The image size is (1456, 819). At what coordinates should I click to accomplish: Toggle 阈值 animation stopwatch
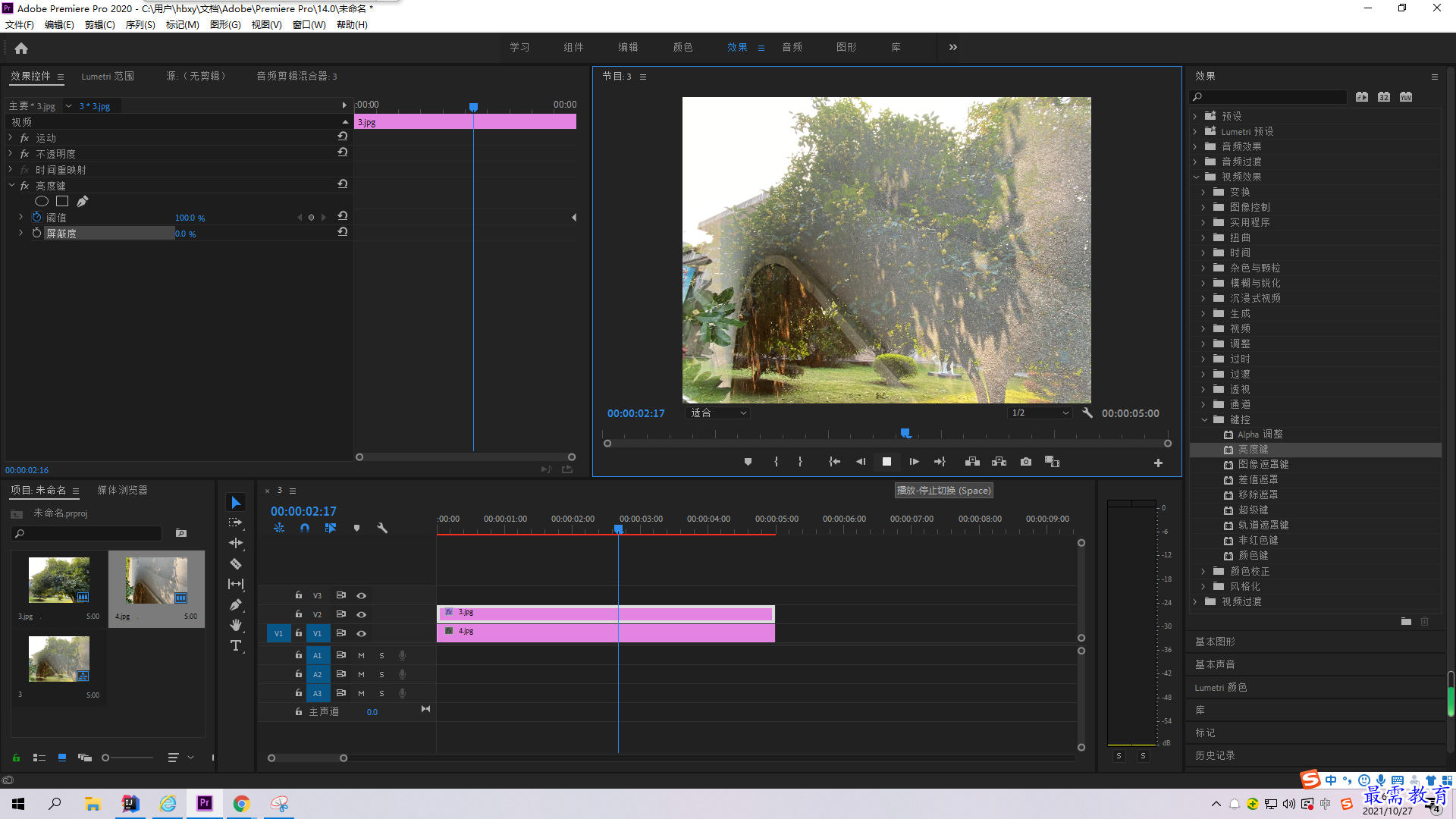tap(36, 217)
